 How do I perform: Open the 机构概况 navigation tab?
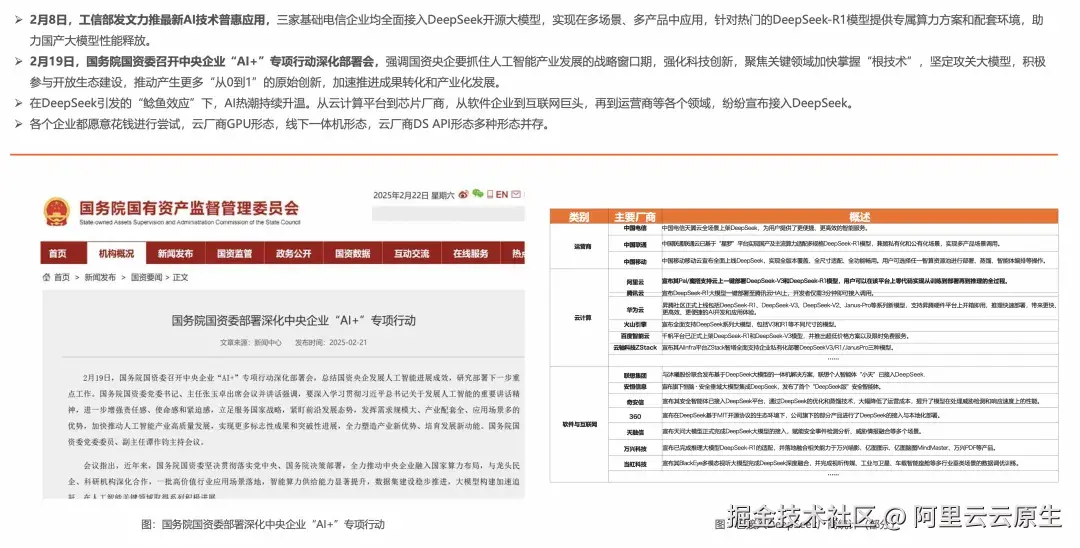[x=116, y=253]
